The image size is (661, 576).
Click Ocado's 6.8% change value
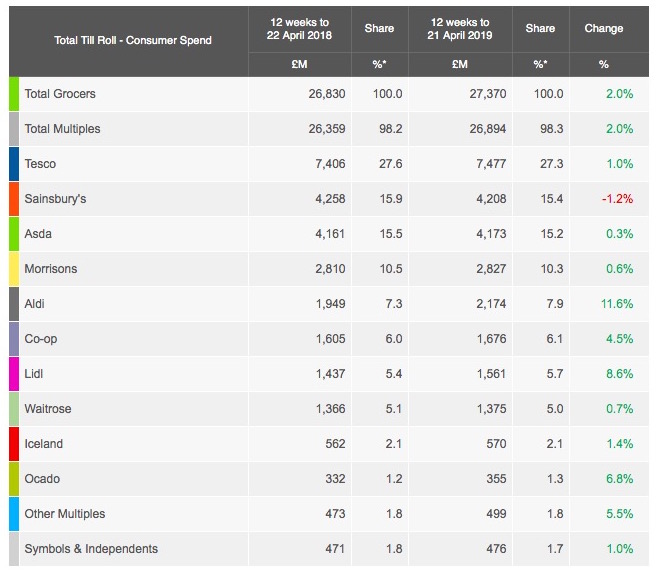click(x=620, y=479)
